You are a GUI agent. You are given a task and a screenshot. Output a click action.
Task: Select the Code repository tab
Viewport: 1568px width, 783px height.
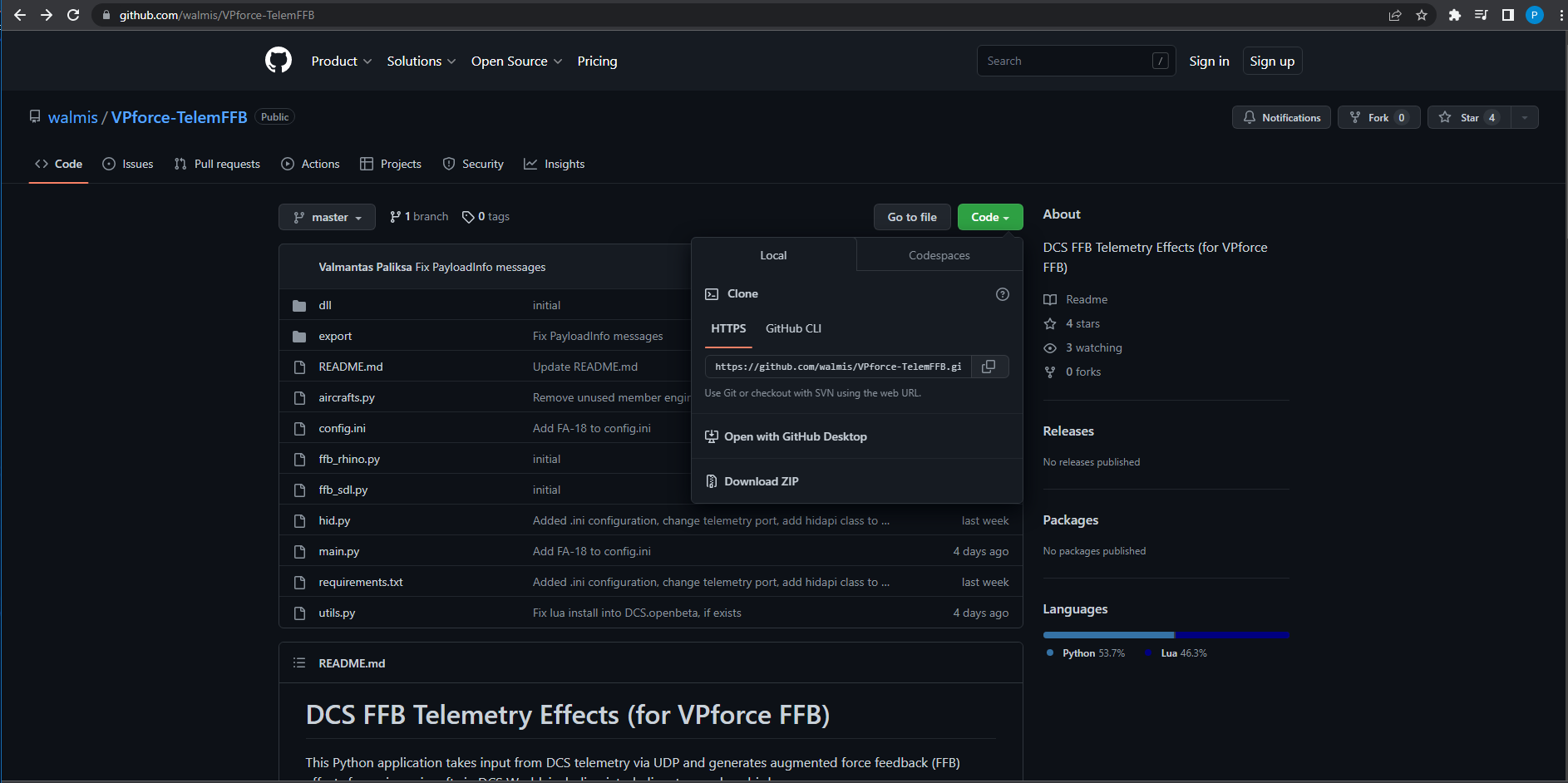click(x=58, y=164)
